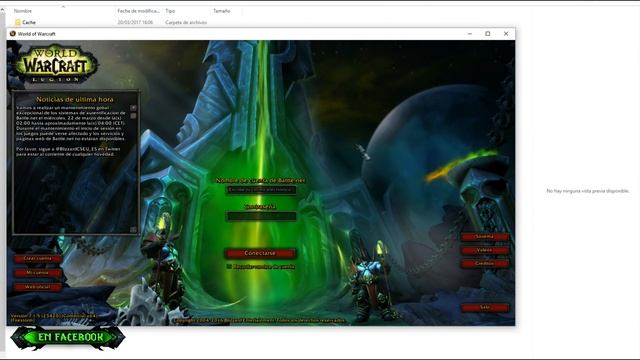Click the news panel scroll-down arrow

pos(133,229)
